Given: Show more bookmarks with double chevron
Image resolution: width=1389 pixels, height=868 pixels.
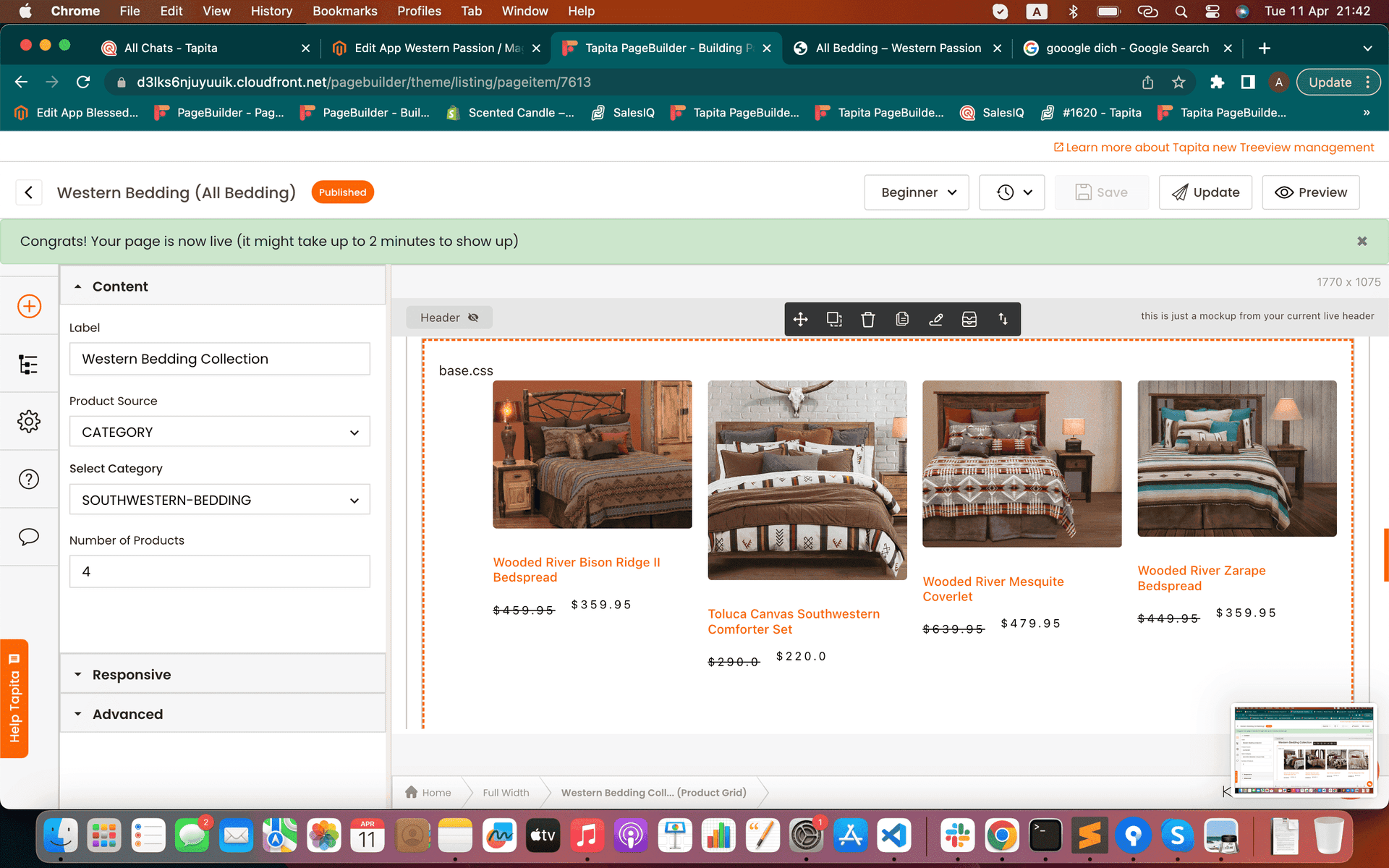Looking at the screenshot, I should point(1366,113).
